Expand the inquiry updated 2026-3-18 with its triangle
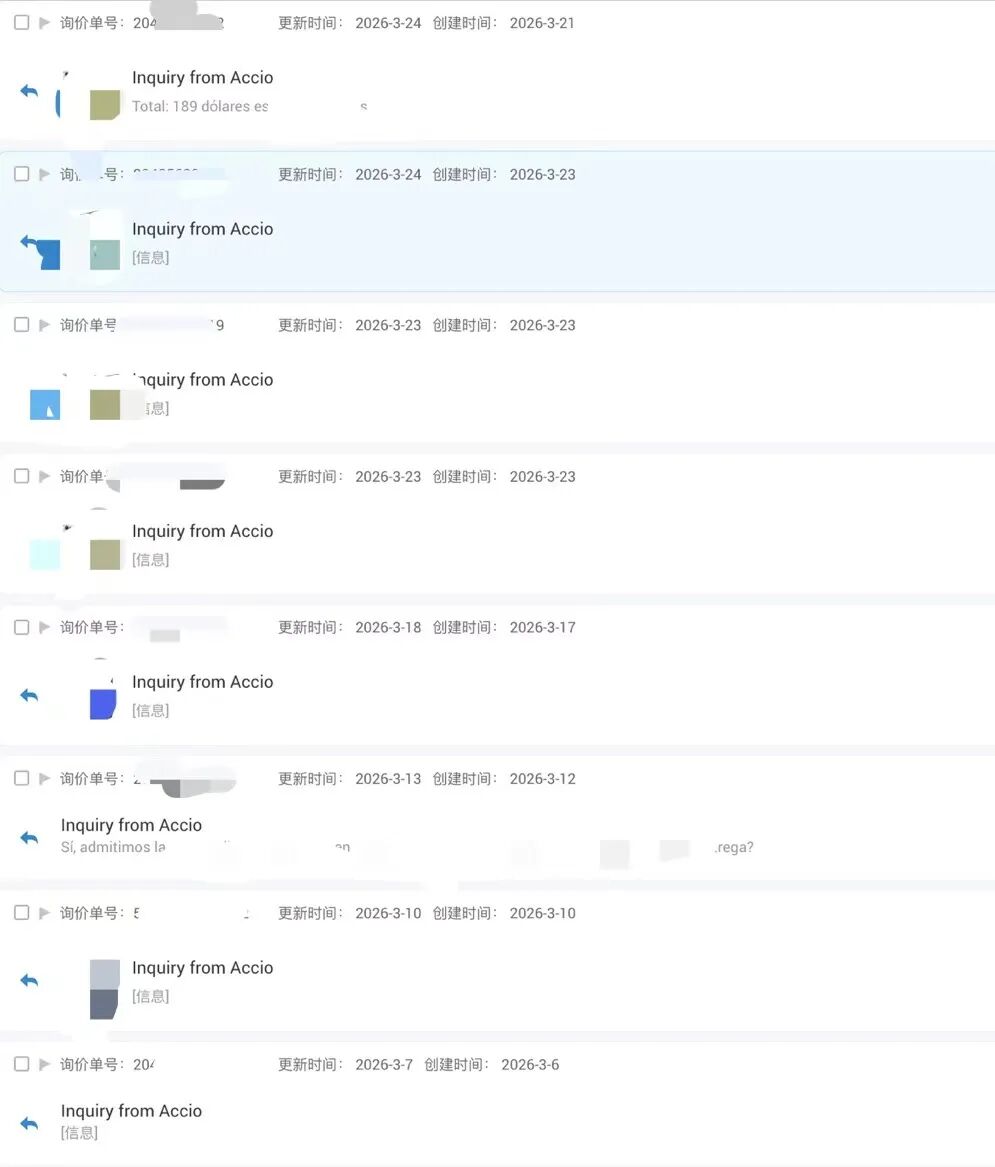Image resolution: width=995 pixels, height=1167 pixels. pos(45,627)
